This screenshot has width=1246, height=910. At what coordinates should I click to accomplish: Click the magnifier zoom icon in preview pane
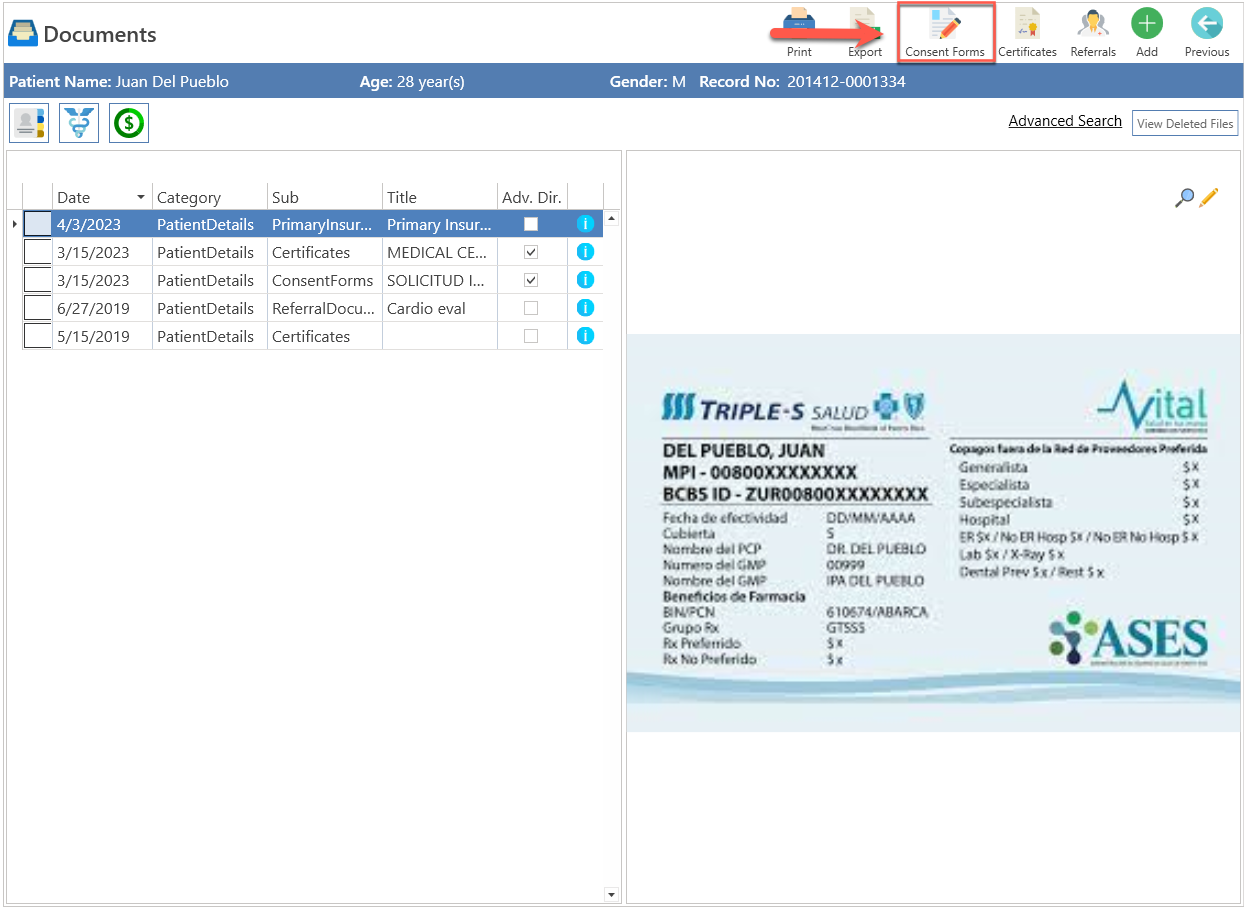1184,198
